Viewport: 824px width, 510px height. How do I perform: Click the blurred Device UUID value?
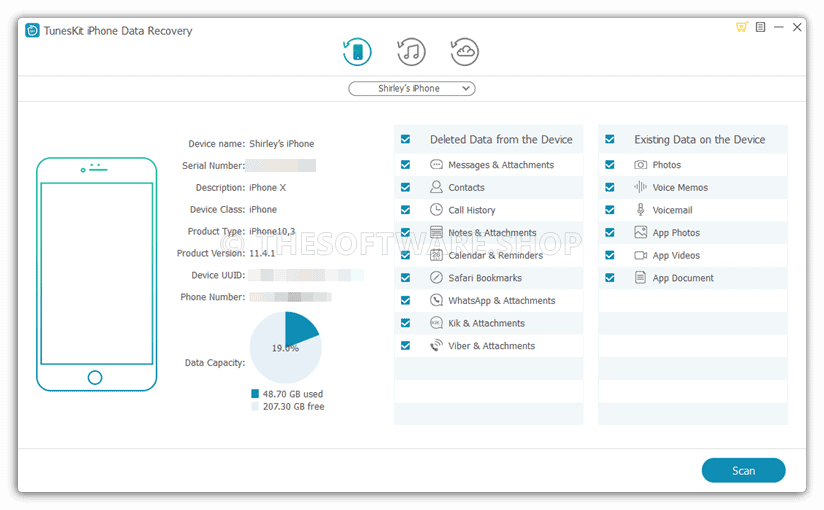pos(305,275)
